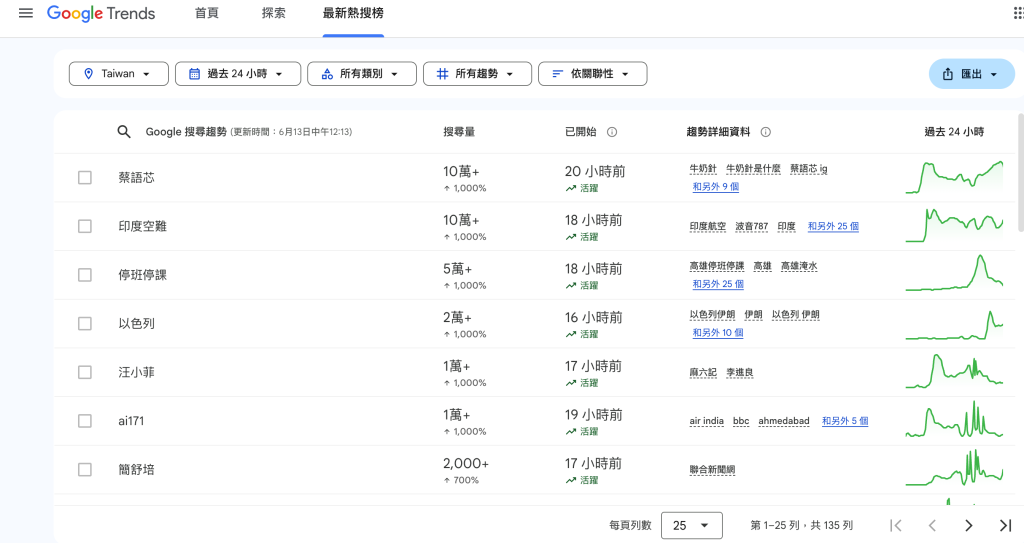Screen dimensions: 1024x543
Task: Click the search magnifier icon in table header
Action: click(123, 131)
